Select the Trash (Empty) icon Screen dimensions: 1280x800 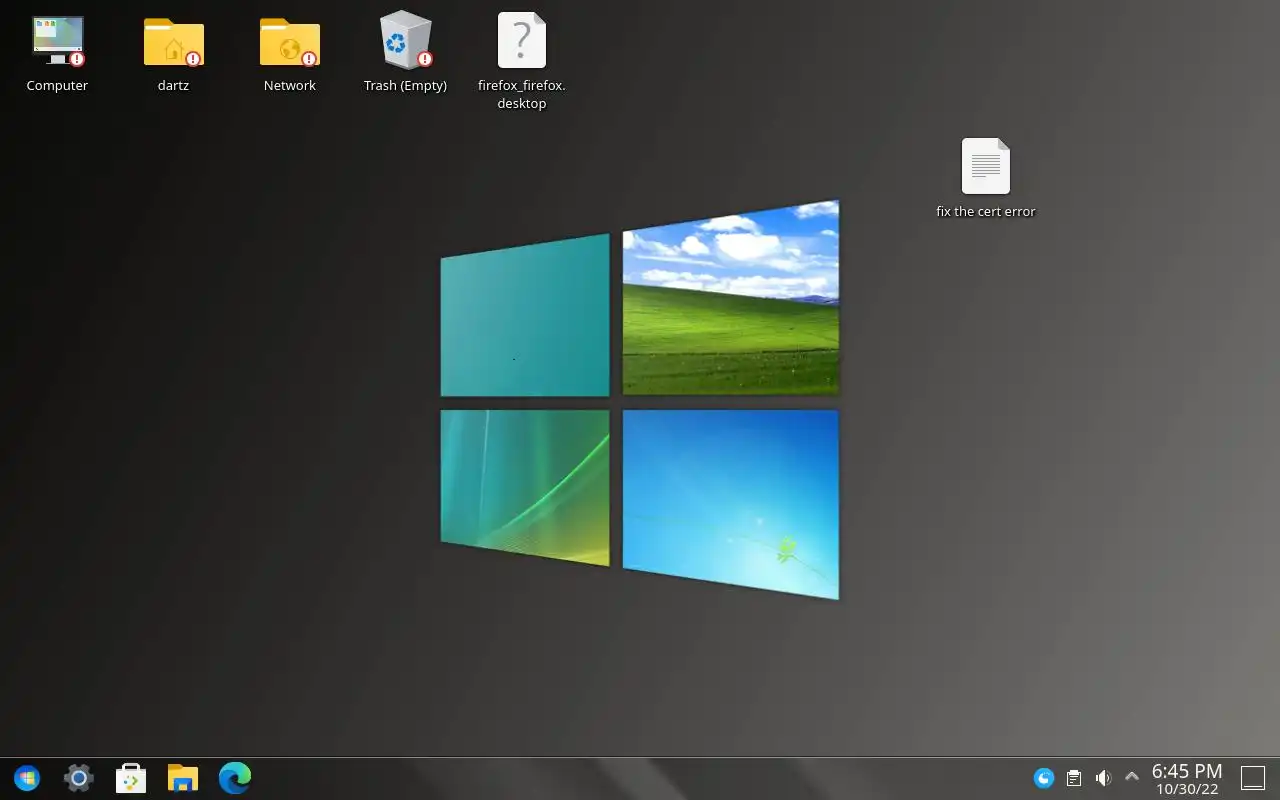[405, 40]
